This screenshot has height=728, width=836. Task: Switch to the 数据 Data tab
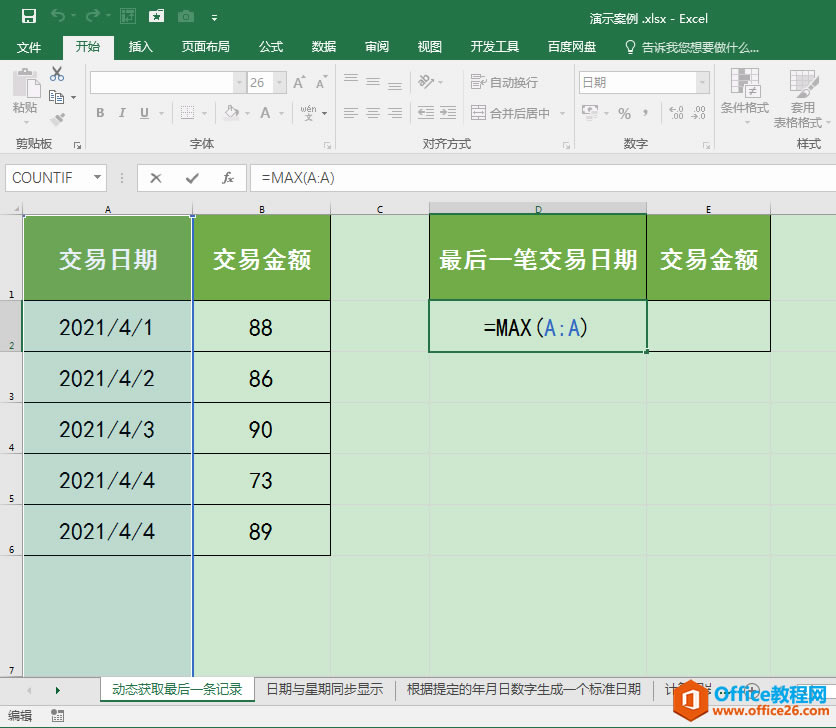(x=324, y=47)
